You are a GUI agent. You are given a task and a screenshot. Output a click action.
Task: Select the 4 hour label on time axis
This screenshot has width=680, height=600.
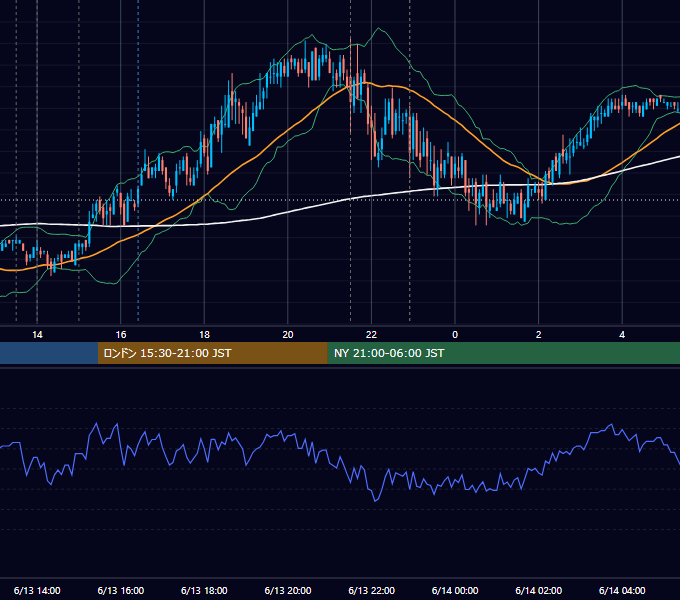pos(622,335)
